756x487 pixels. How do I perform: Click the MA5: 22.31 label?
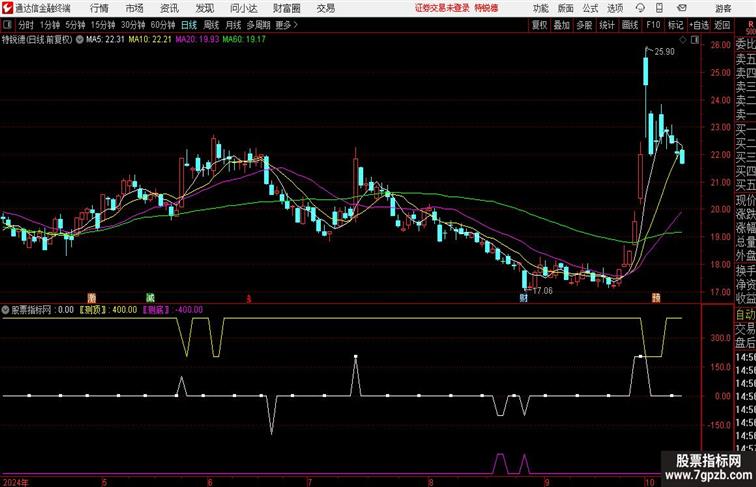coord(105,40)
